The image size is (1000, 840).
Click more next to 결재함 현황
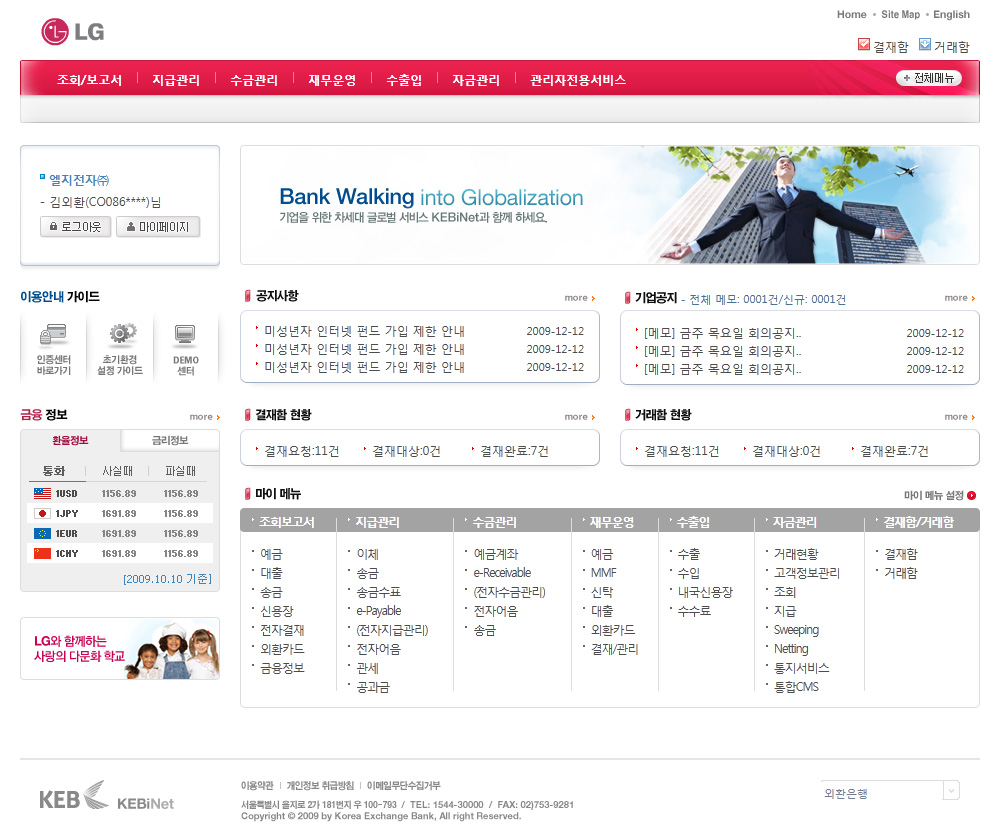tap(579, 416)
